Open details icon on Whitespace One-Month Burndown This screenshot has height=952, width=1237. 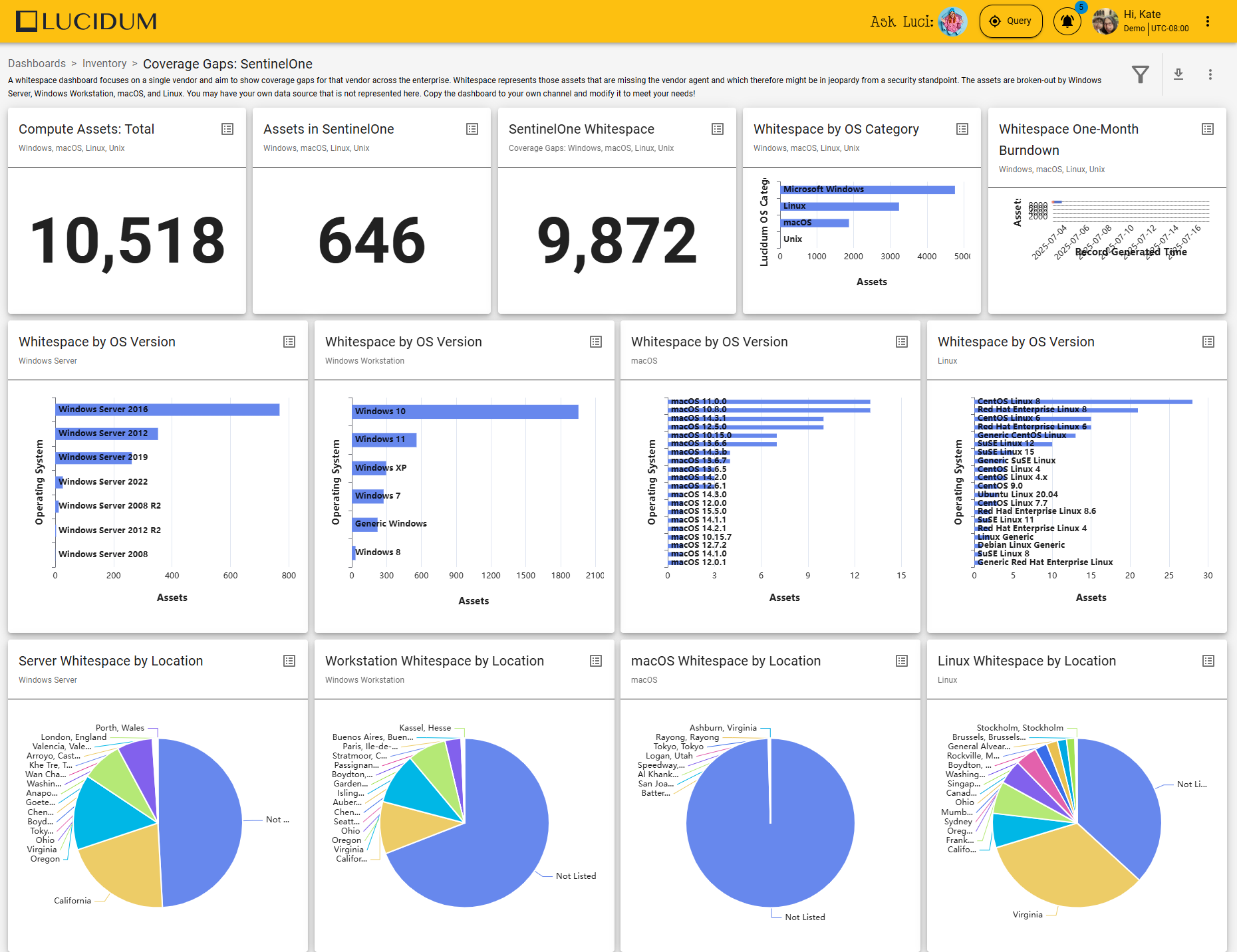tap(1208, 129)
